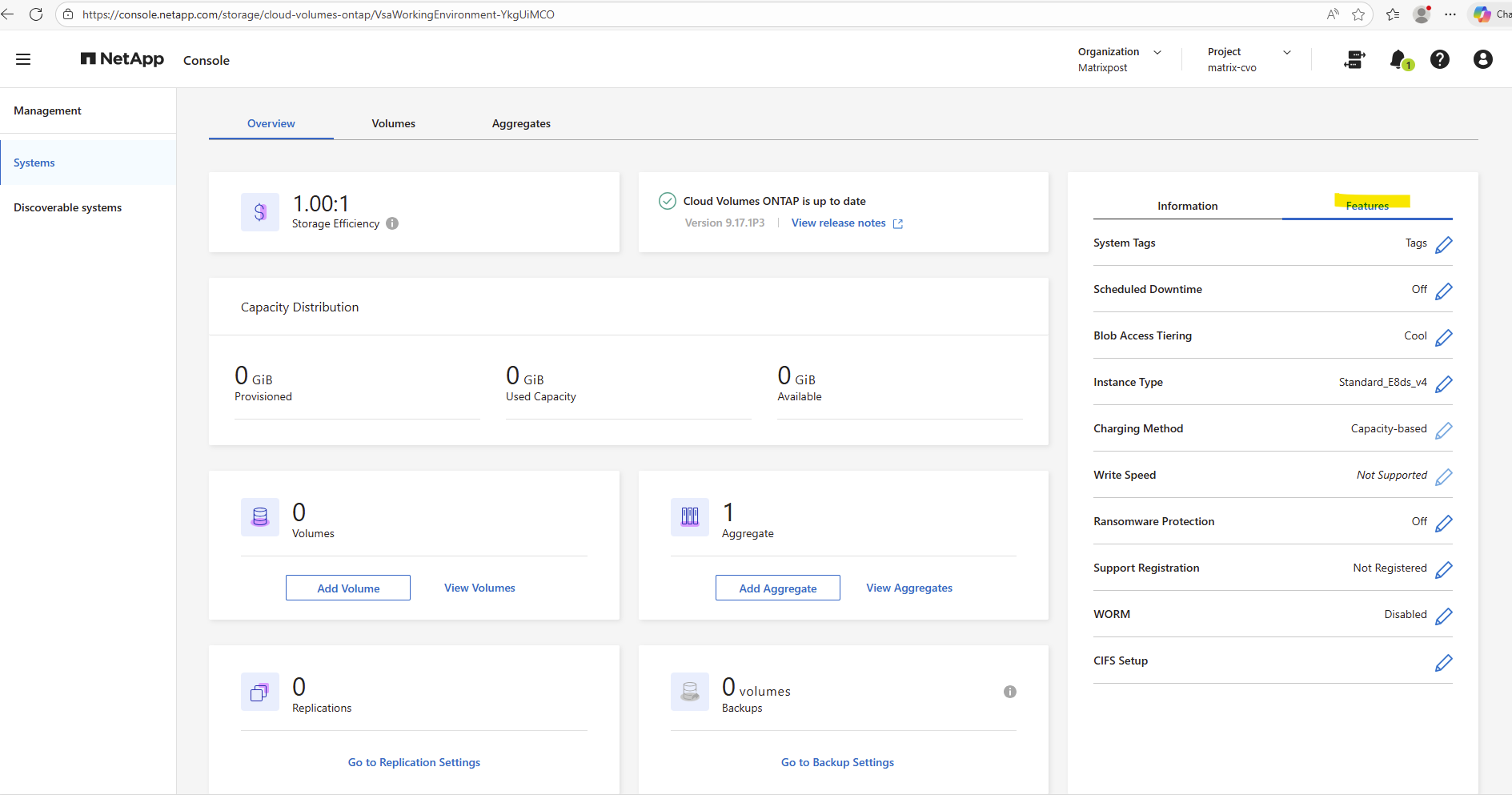Image resolution: width=1512 pixels, height=795 pixels.
Task: Expand the Project dropdown
Action: 1287,52
